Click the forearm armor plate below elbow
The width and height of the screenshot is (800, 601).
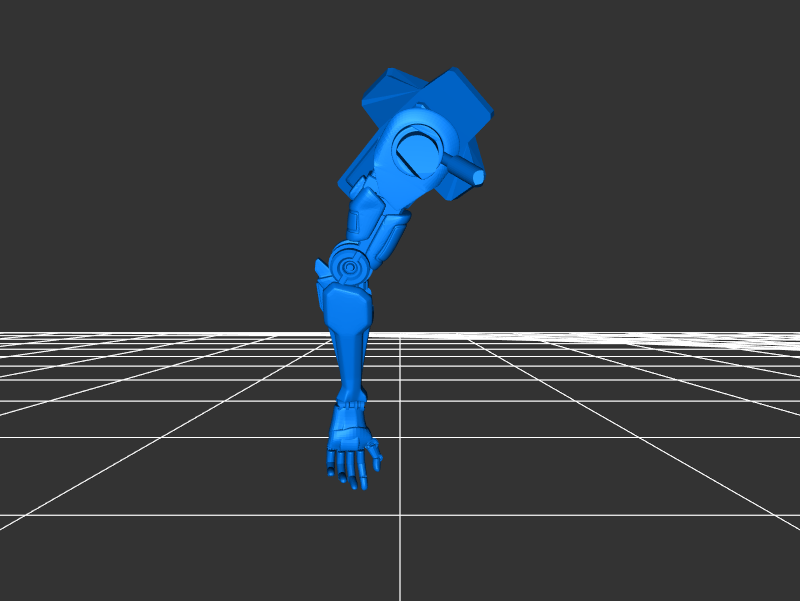tap(344, 303)
